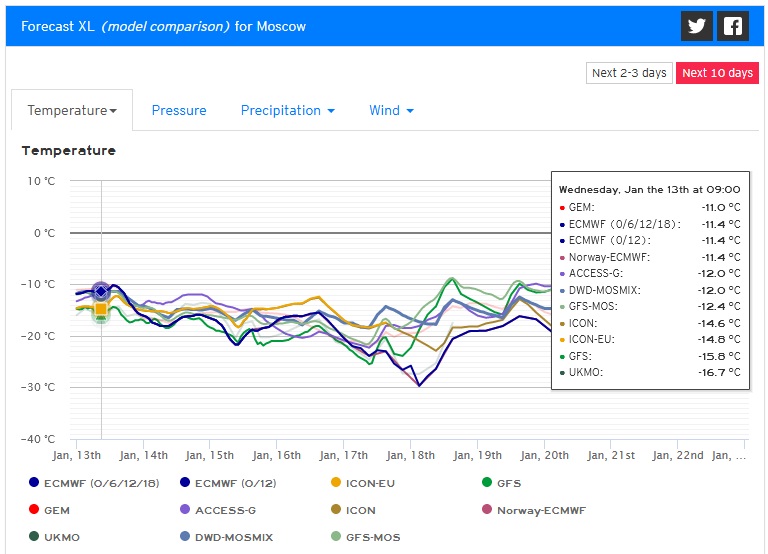This screenshot has width=768, height=554.
Task: Share forecast via Facebook icon
Action: [x=733, y=26]
